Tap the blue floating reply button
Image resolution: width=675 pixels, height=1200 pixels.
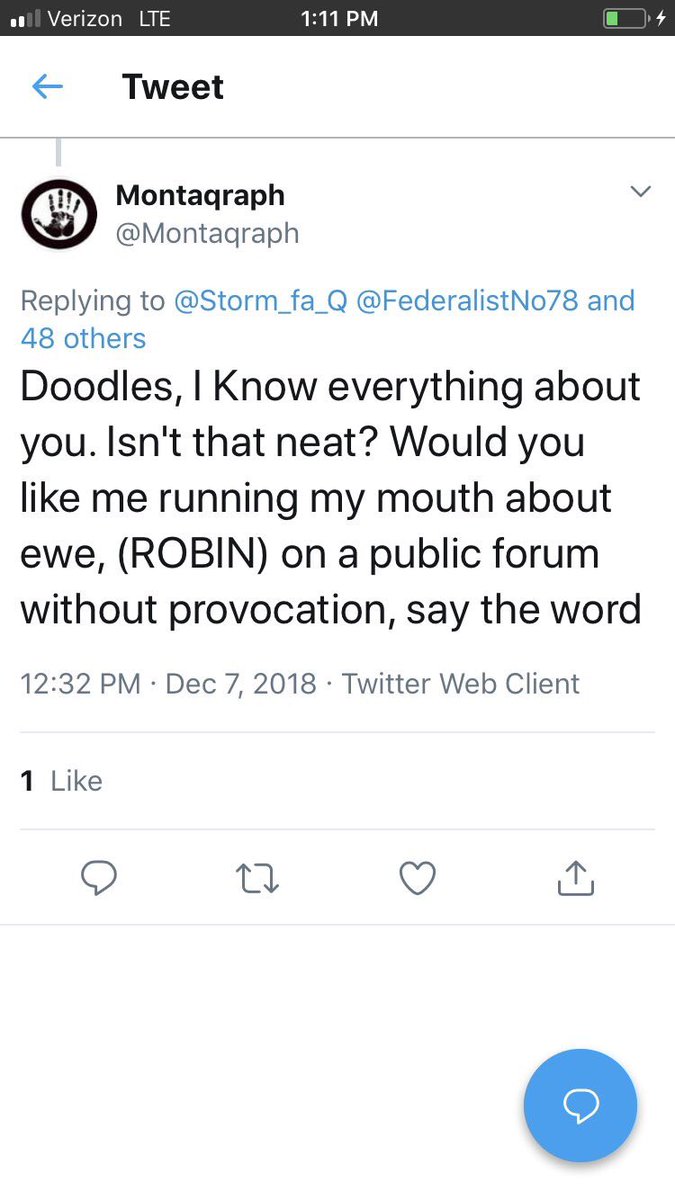point(580,1104)
